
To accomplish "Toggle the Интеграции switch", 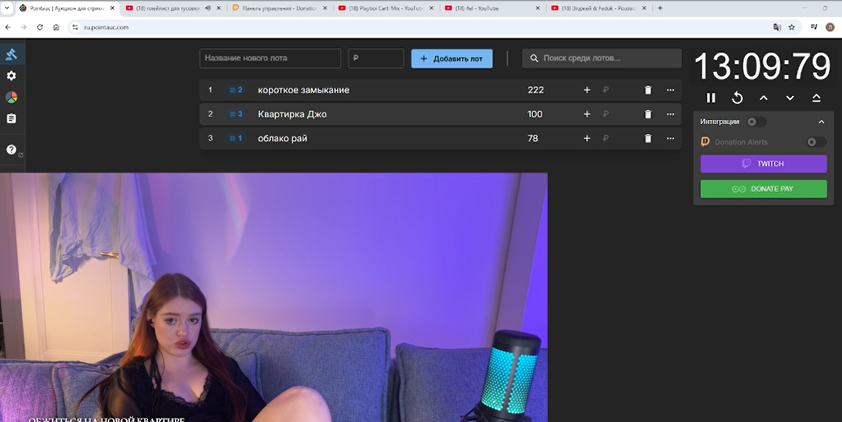I will pos(756,122).
